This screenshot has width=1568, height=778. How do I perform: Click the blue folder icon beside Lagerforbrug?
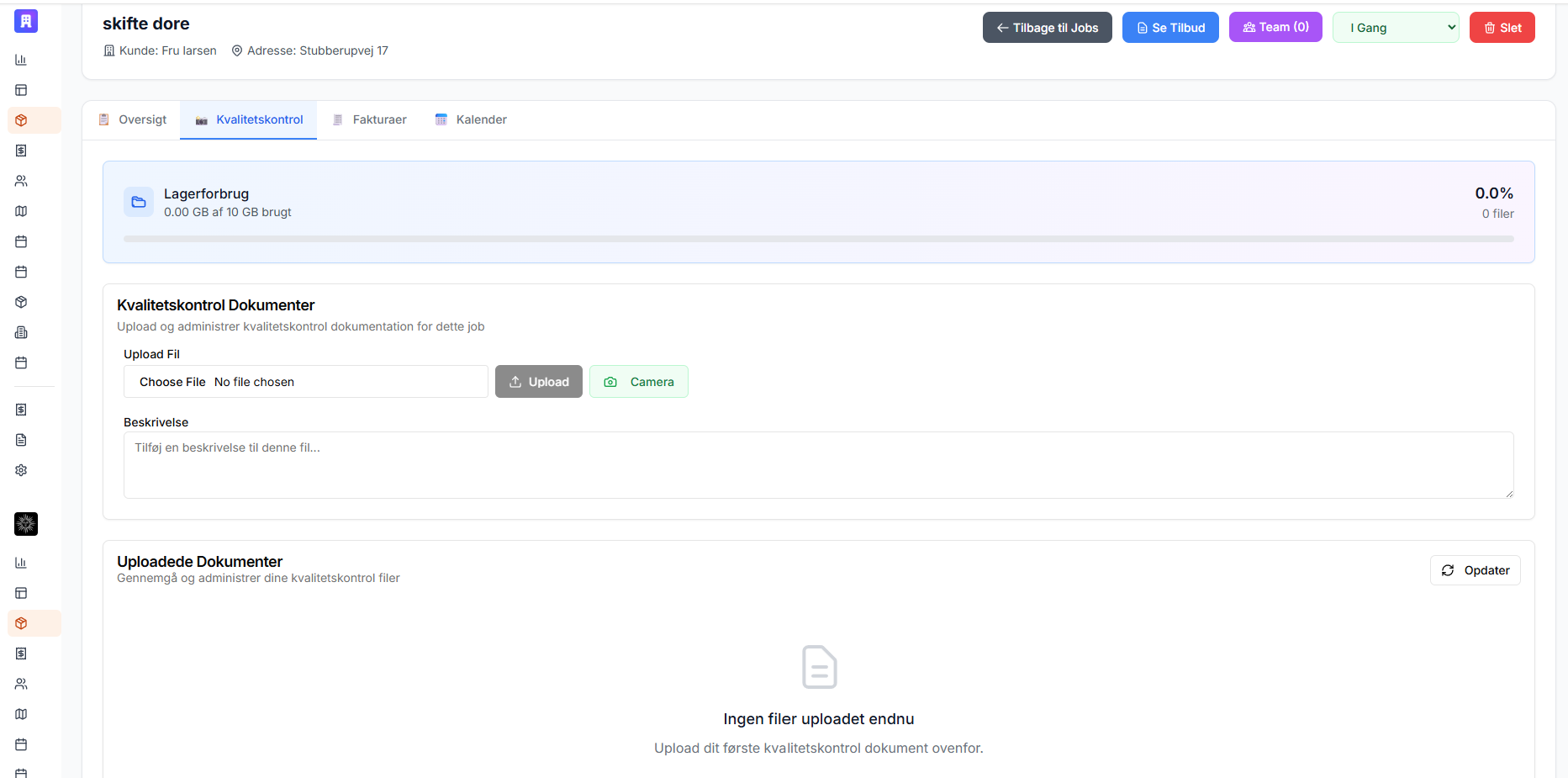tap(139, 202)
